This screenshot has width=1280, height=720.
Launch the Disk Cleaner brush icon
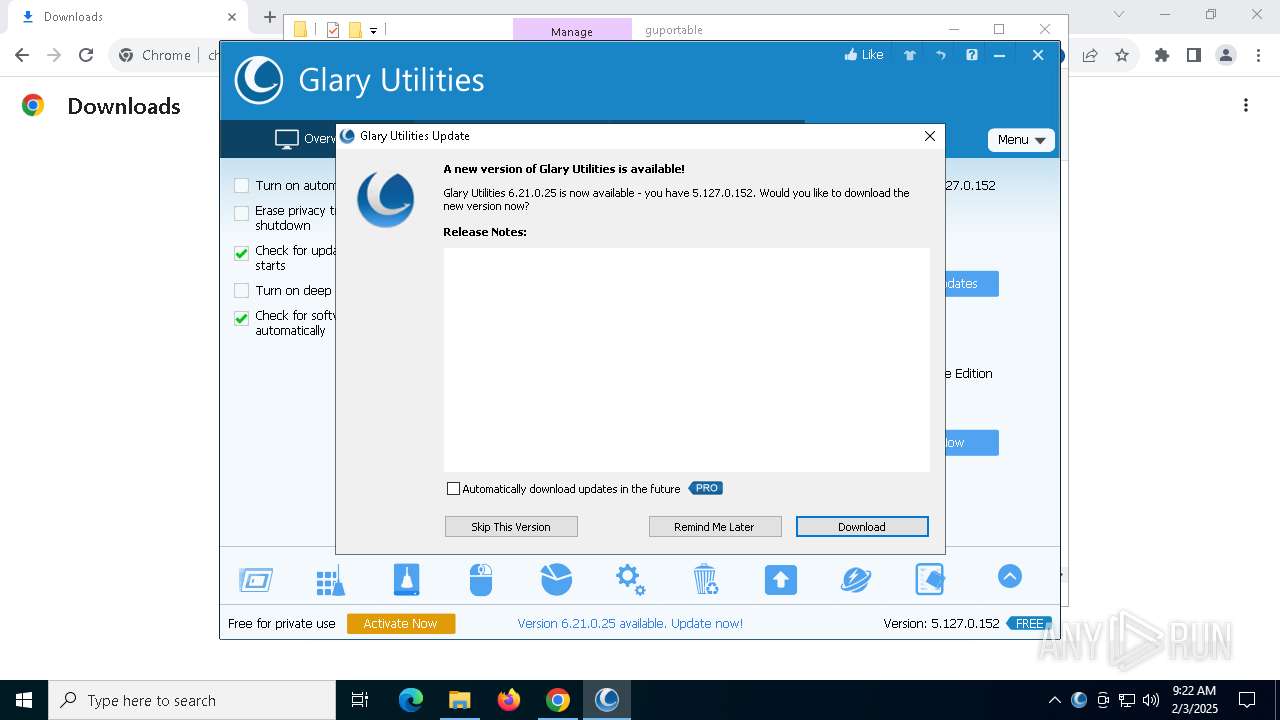pos(406,580)
